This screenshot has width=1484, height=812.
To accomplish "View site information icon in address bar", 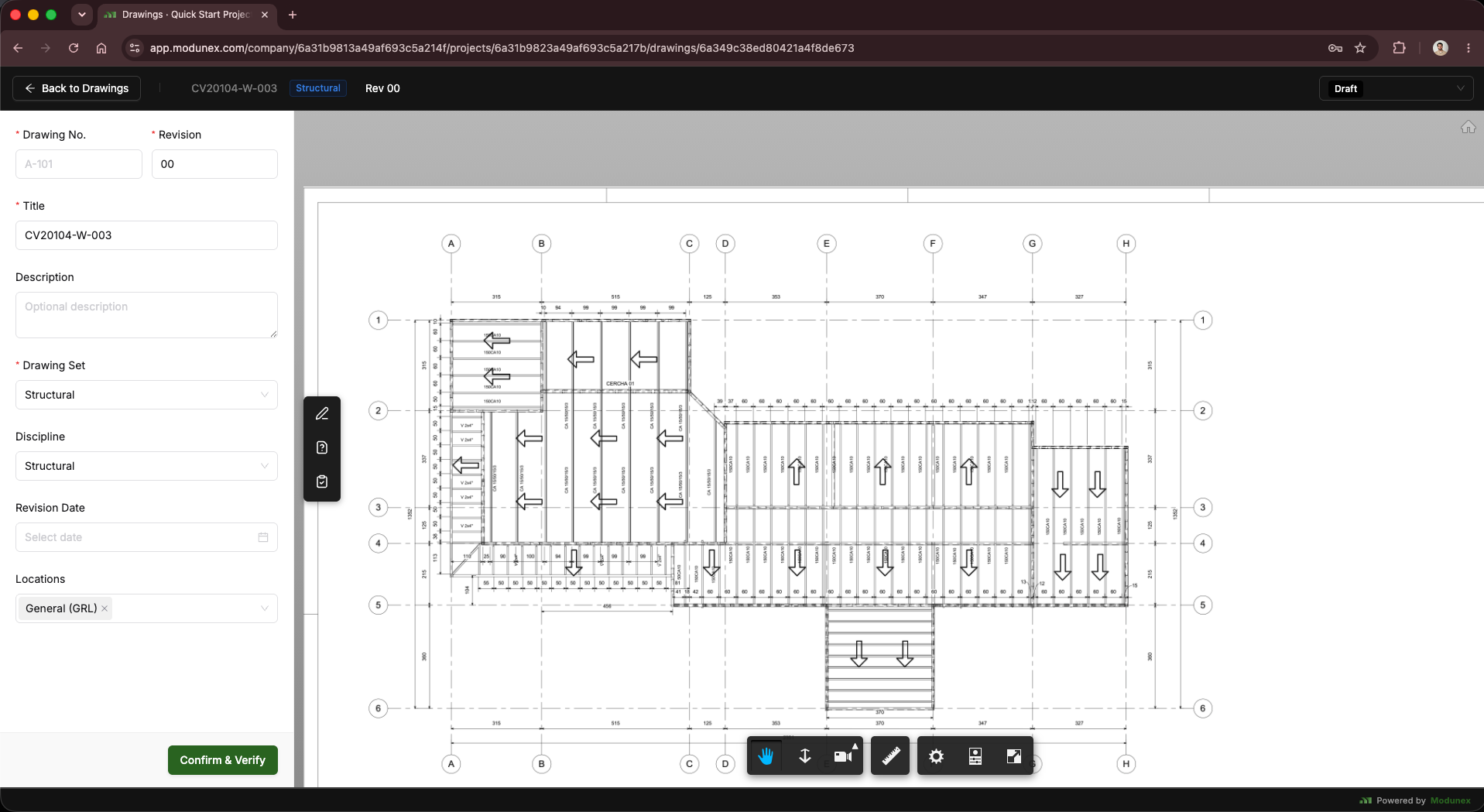I will (135, 48).
